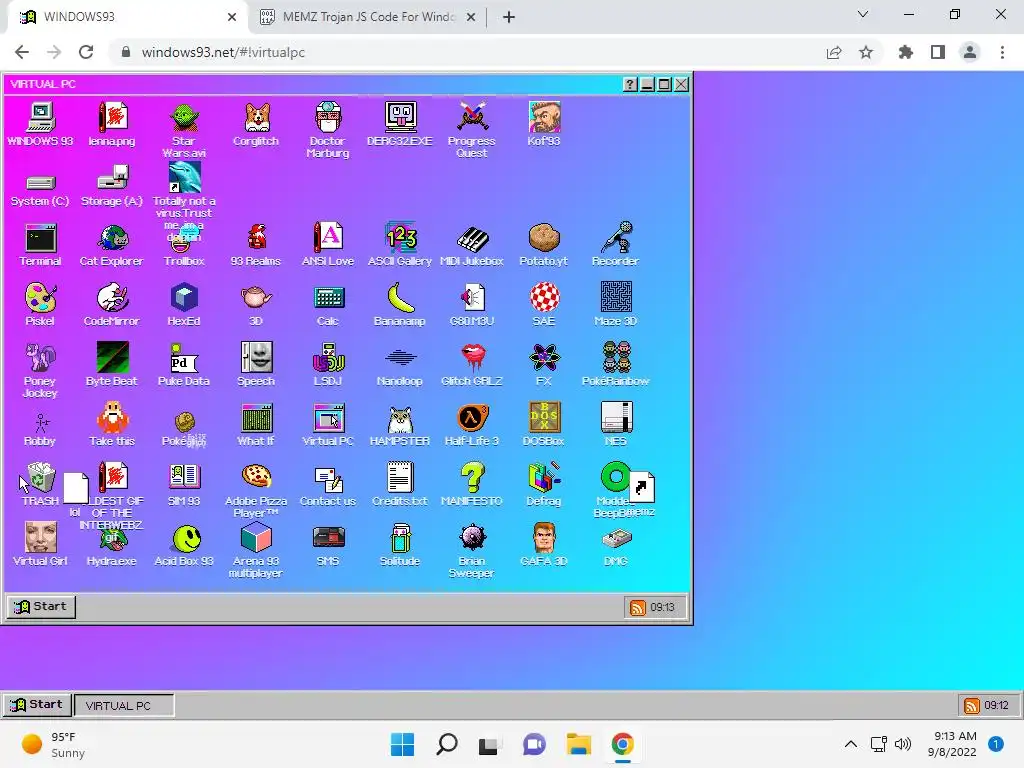Open the System (C:) drive
Screen dimensions: 1024x768
(40, 183)
